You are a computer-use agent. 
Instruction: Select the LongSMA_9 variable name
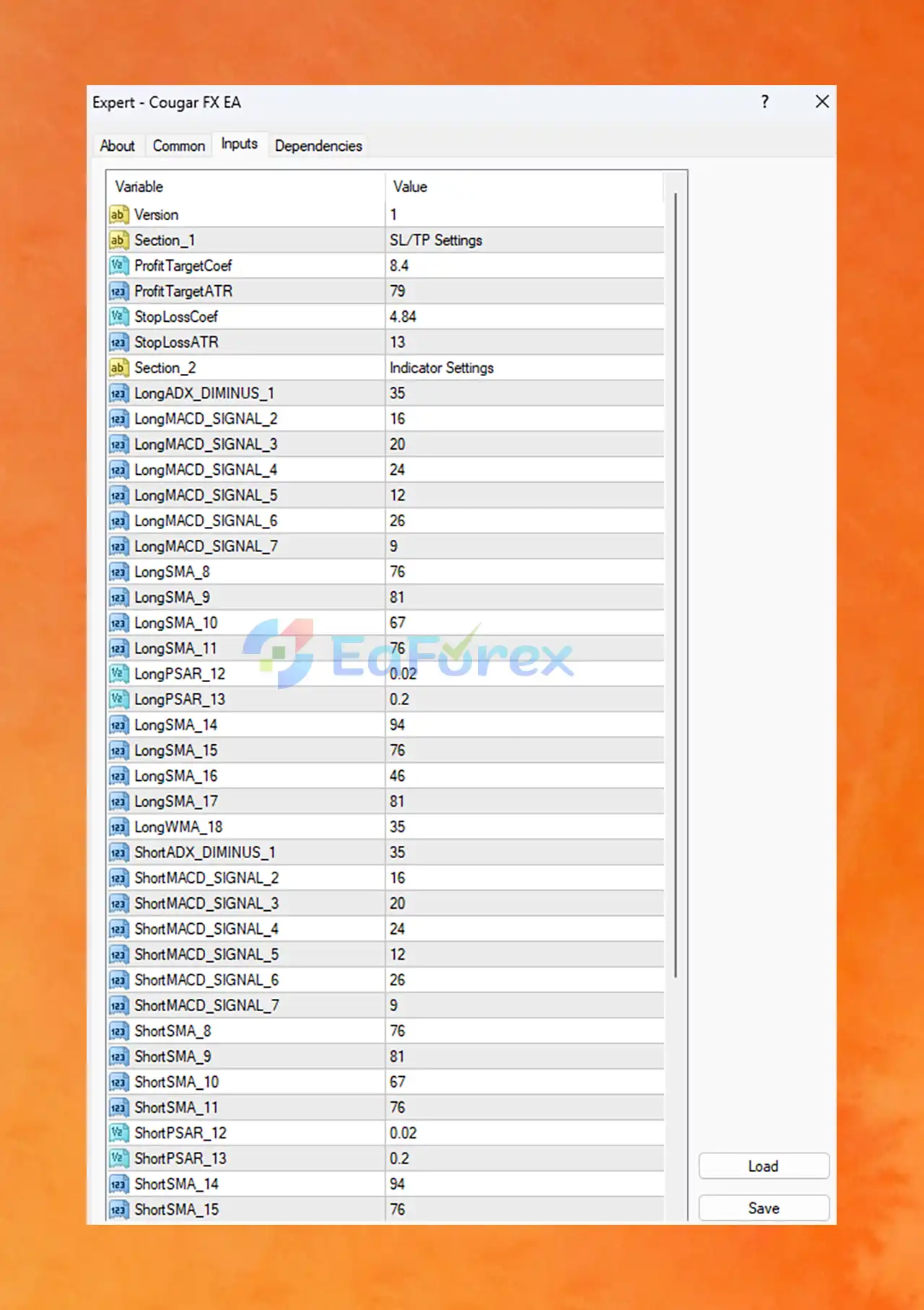172,598
